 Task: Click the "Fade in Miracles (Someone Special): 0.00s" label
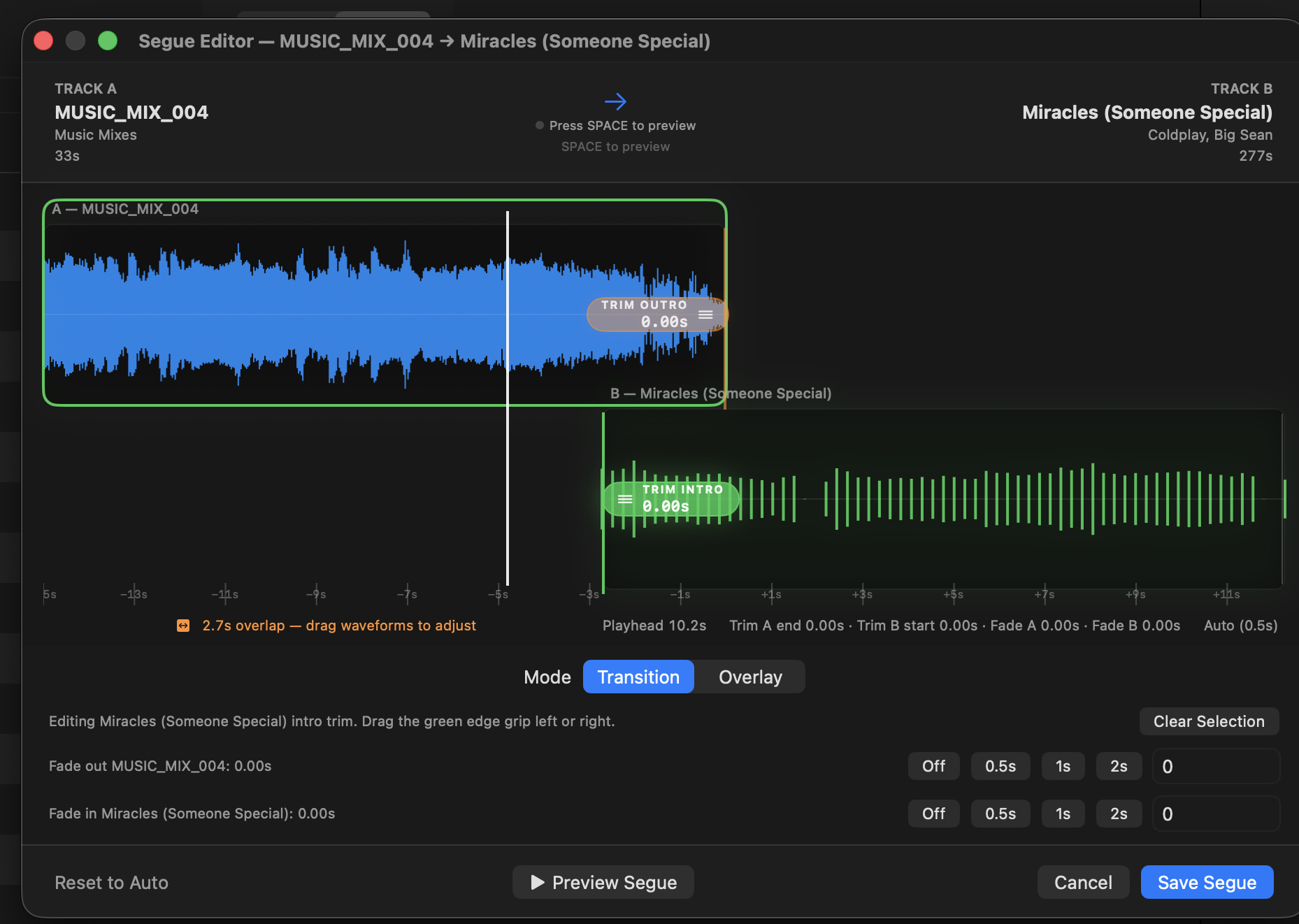click(x=192, y=814)
